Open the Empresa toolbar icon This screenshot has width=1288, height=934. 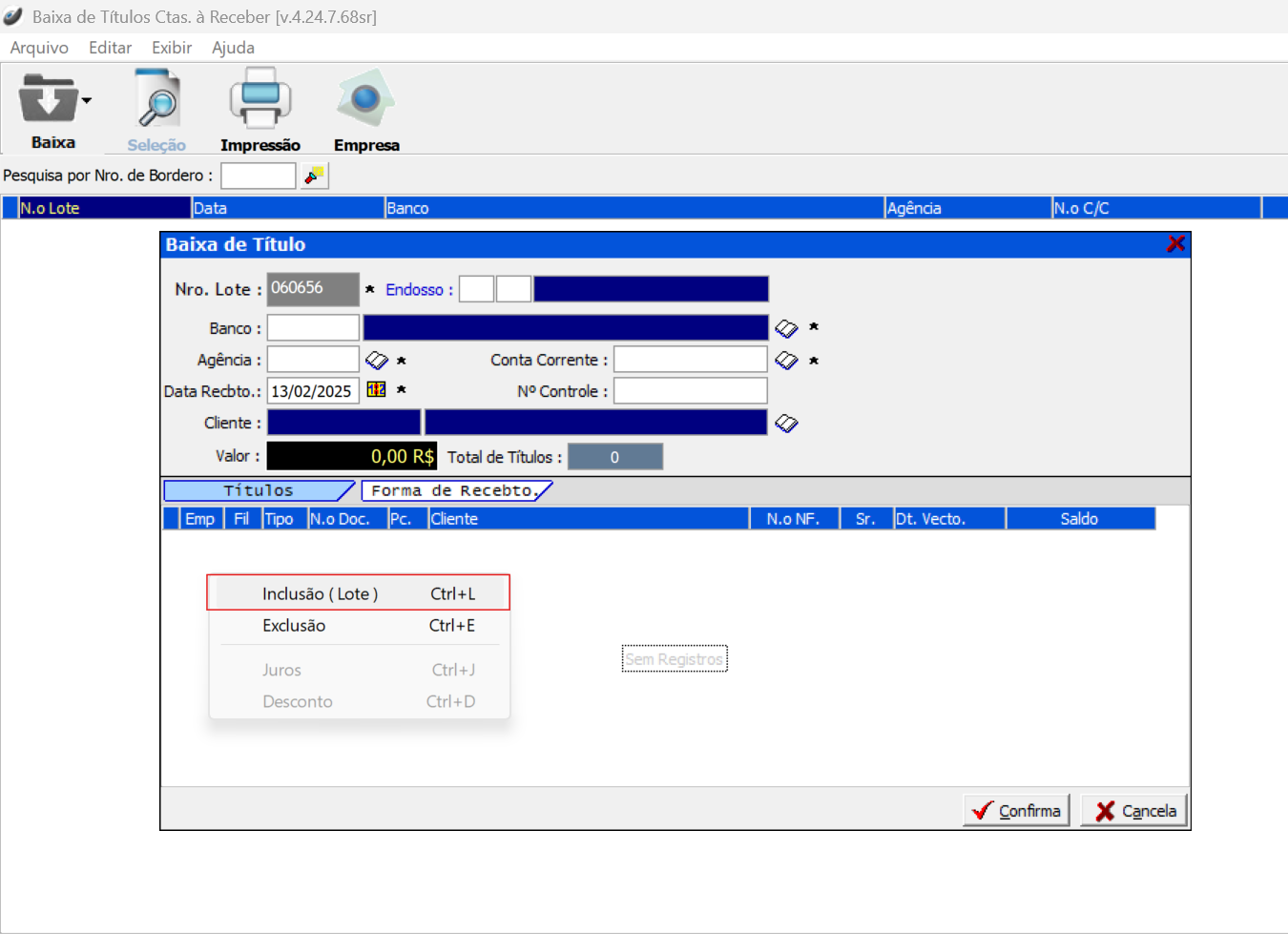point(365,99)
